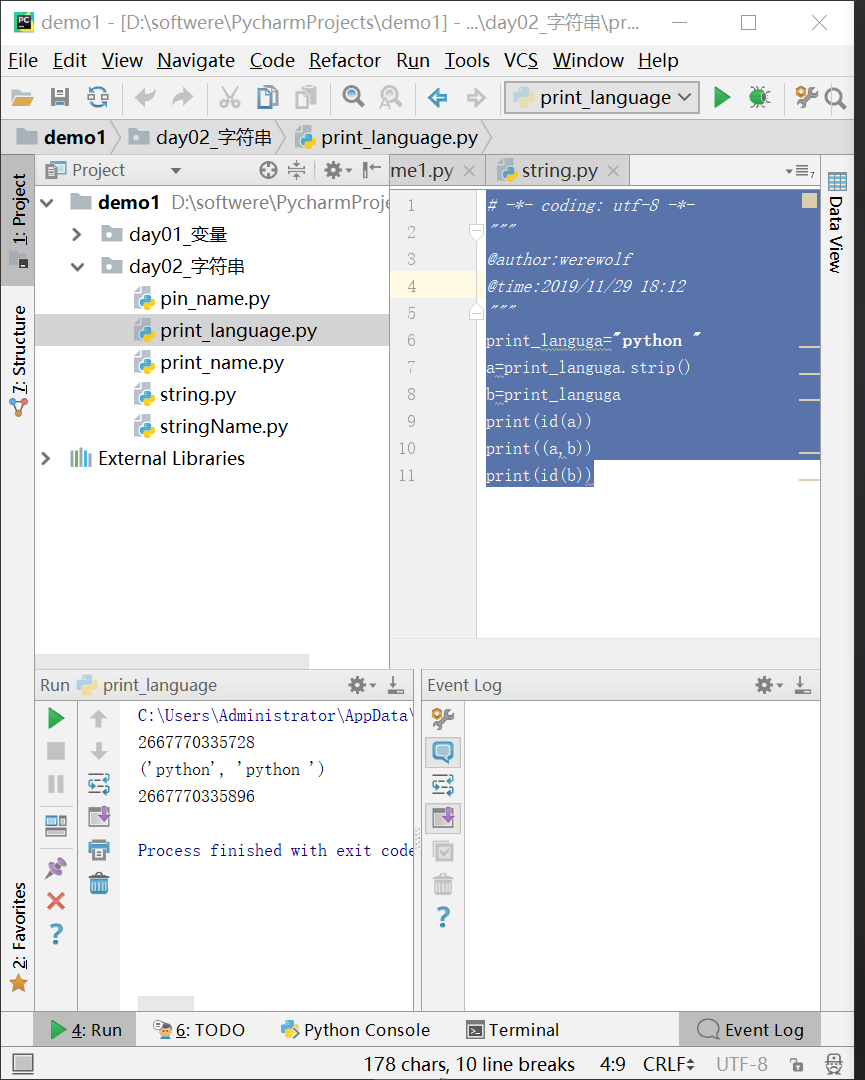Click the Event Log wrench settings icon
This screenshot has width=865, height=1080.
click(443, 718)
